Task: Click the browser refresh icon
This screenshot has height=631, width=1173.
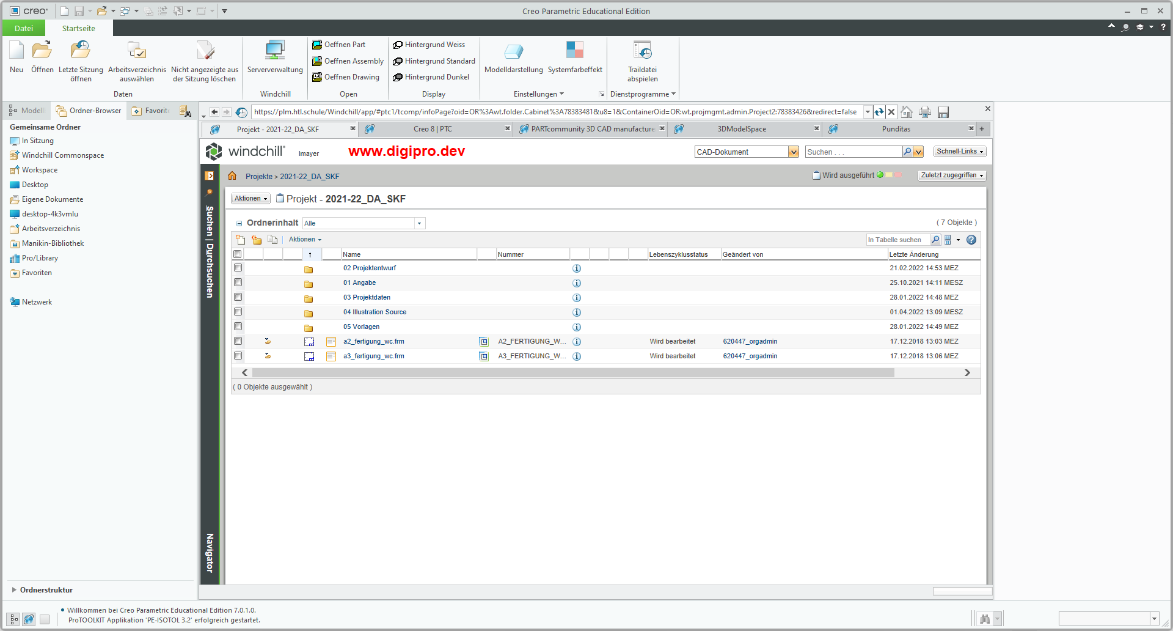Action: click(879, 112)
